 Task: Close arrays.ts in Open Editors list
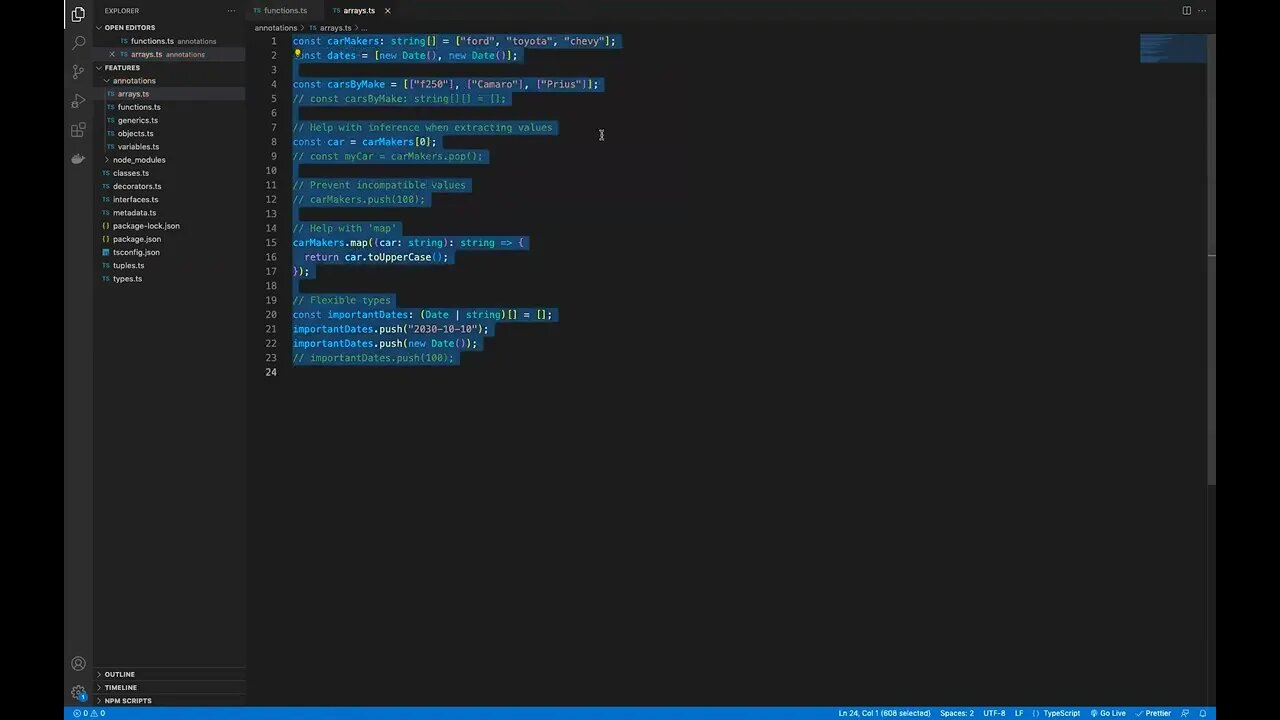coord(112,54)
